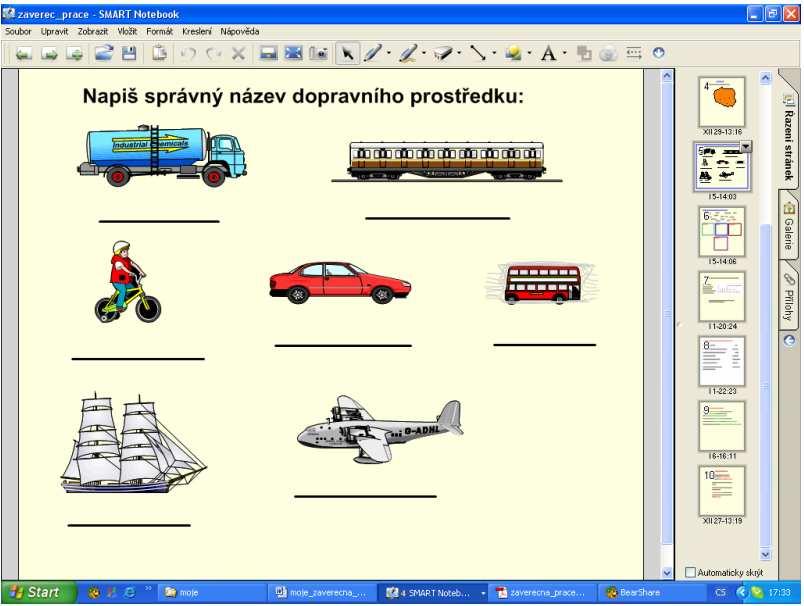804x606 pixels.
Task: Move sidebar with blue arrow button
Action: click(789, 340)
